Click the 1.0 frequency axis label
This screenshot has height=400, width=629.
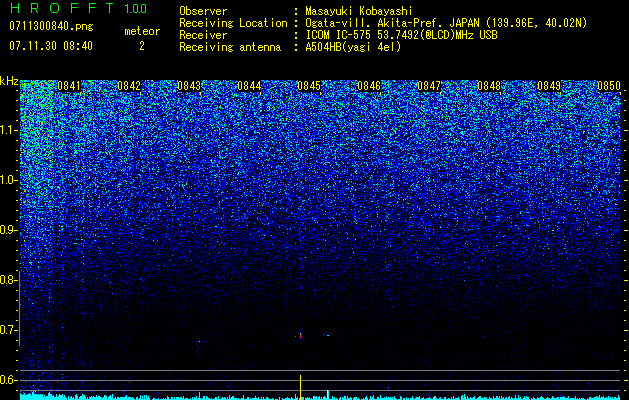9,180
